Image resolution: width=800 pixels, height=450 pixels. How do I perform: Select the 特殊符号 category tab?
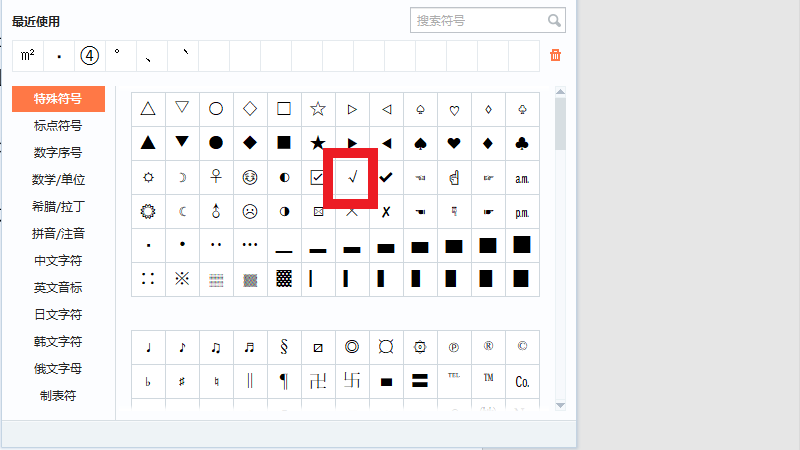click(x=58, y=99)
